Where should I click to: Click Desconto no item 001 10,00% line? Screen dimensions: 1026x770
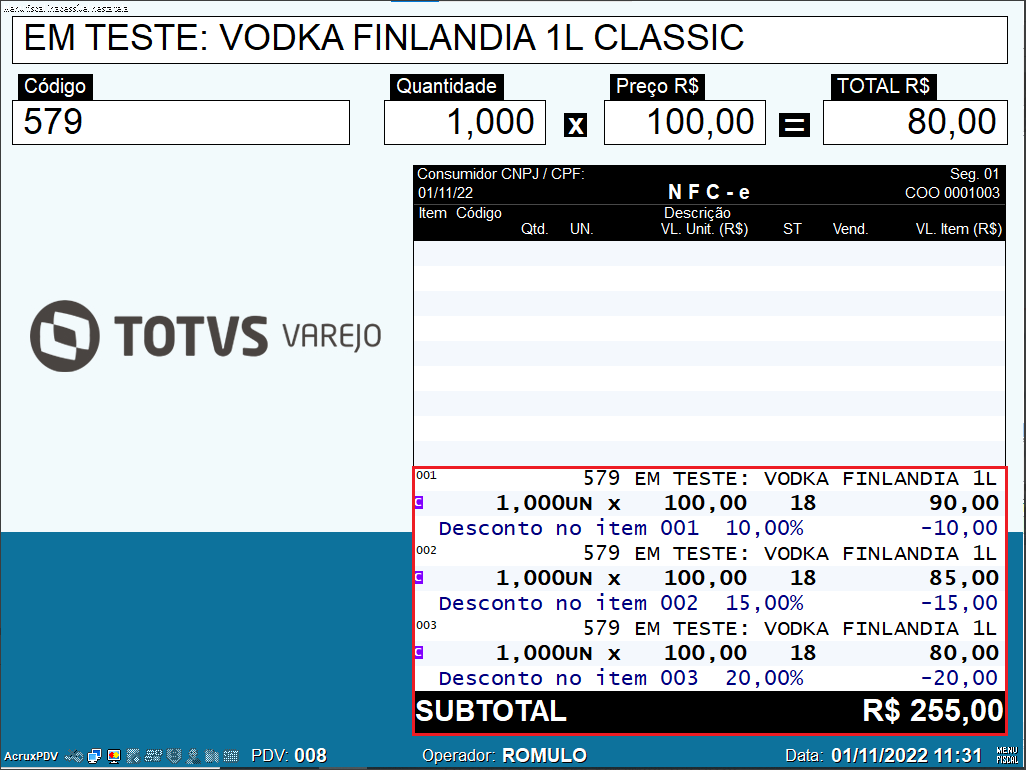(x=620, y=528)
